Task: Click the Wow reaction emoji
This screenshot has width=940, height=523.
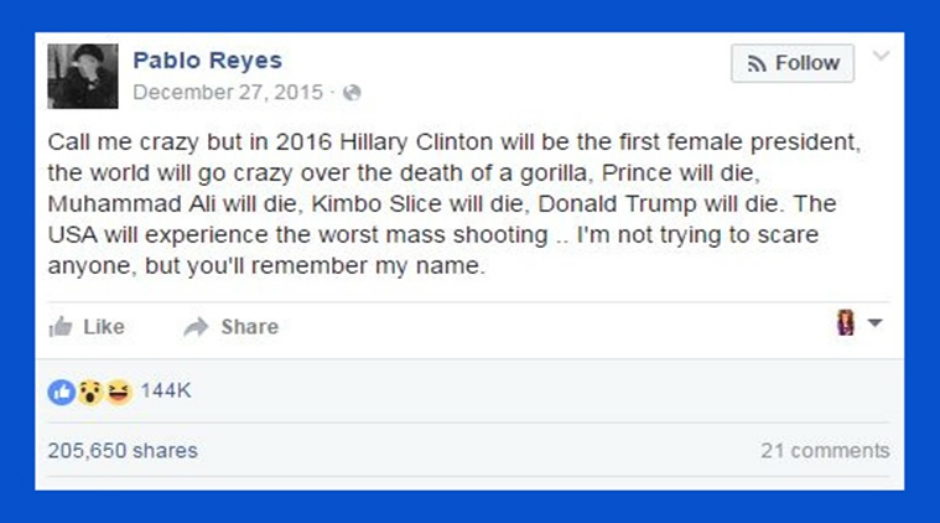Action: click(90, 392)
